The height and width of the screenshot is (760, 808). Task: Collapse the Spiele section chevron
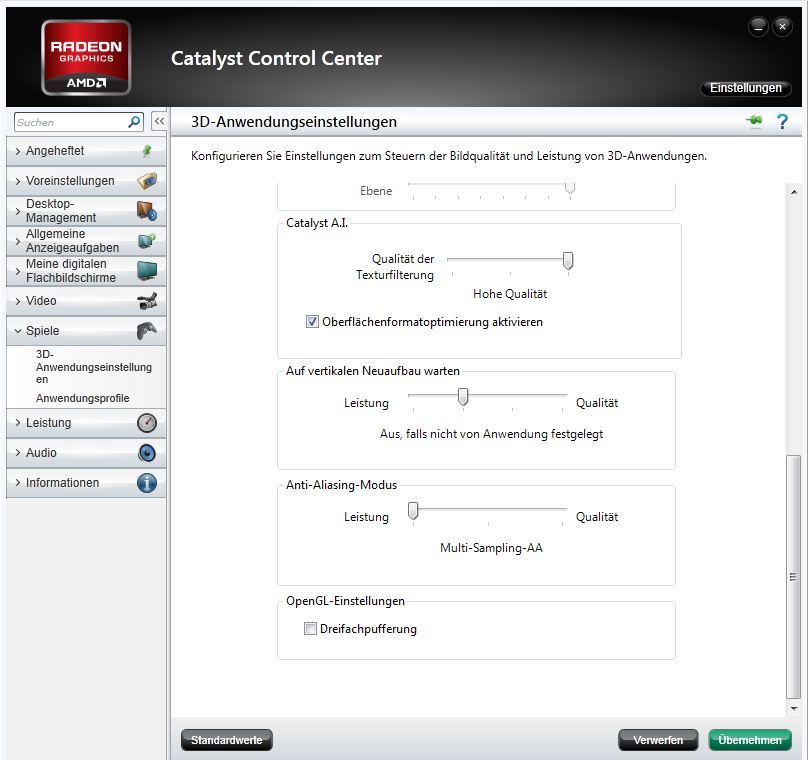tap(18, 331)
